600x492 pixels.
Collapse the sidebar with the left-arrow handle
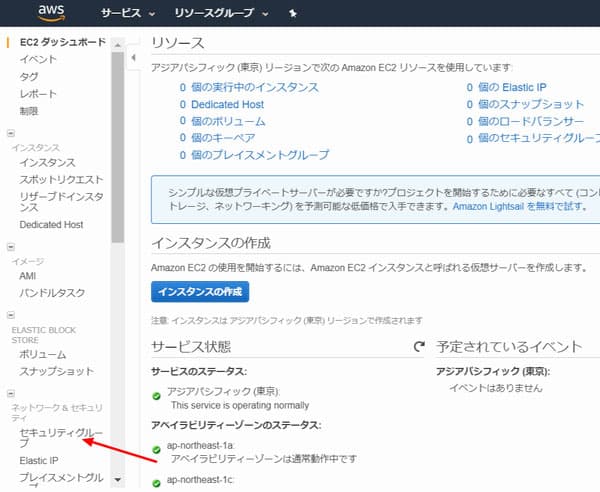click(x=134, y=58)
